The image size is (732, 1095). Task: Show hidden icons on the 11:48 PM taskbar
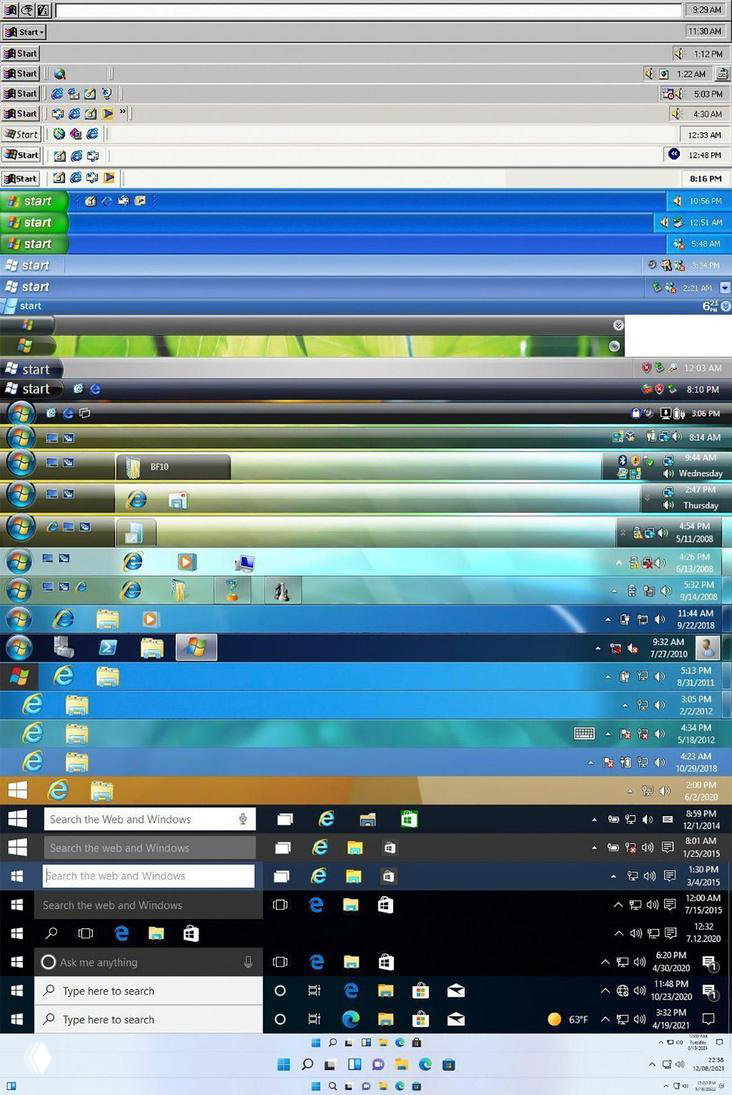[x=605, y=991]
